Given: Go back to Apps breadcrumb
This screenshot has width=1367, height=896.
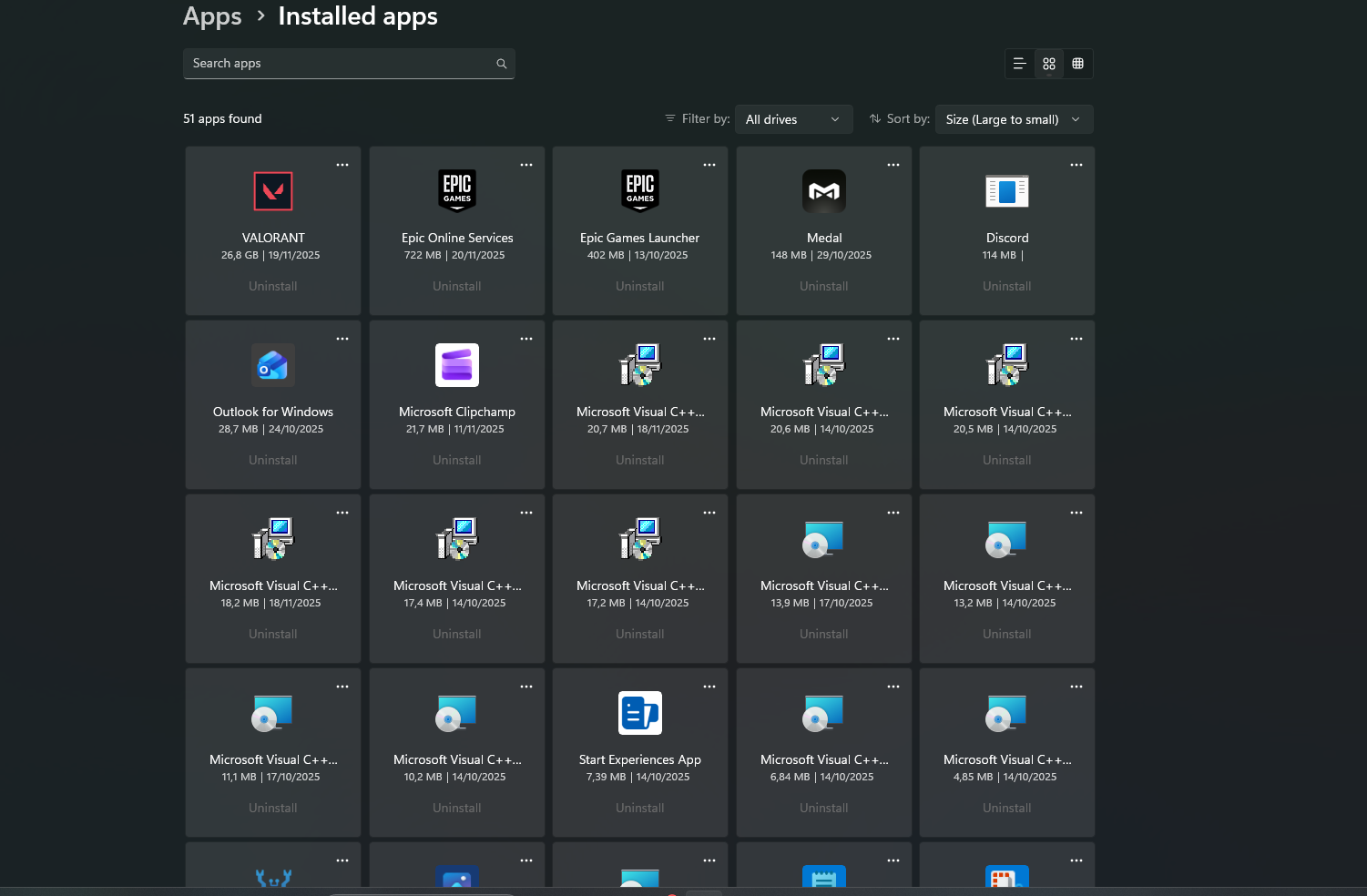Looking at the screenshot, I should (x=212, y=16).
